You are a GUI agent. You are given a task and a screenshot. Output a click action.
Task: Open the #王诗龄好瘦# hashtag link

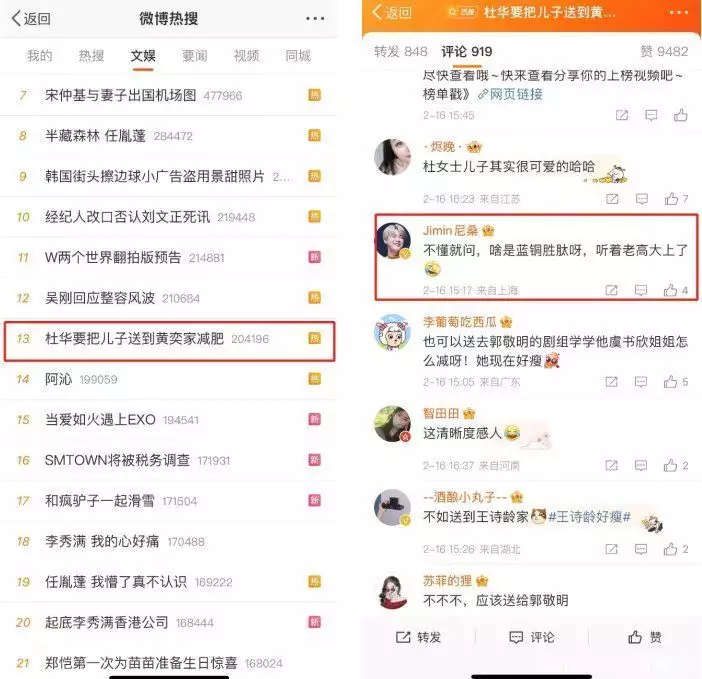pyautogui.click(x=589, y=517)
